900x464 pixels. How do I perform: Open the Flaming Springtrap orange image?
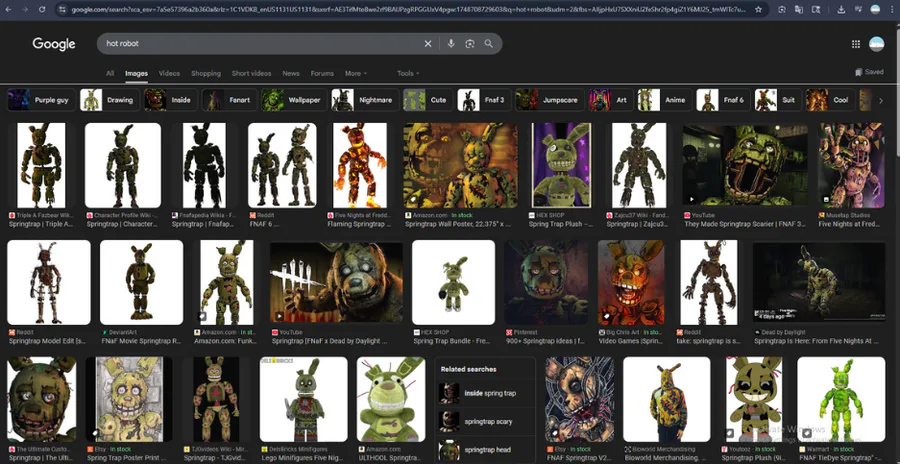point(359,165)
